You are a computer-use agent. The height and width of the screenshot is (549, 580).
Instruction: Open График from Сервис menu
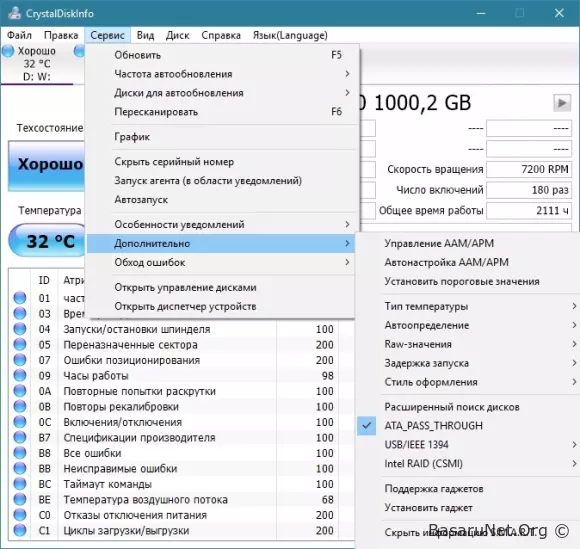coord(221,137)
